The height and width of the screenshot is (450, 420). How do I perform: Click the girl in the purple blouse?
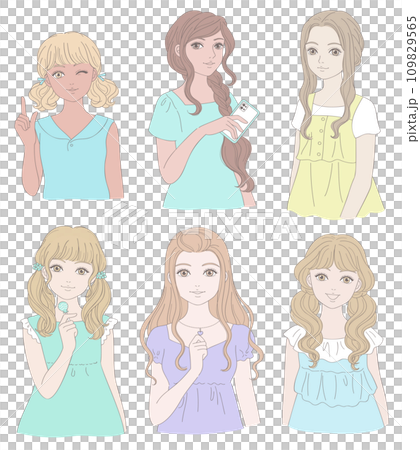click(x=201, y=330)
